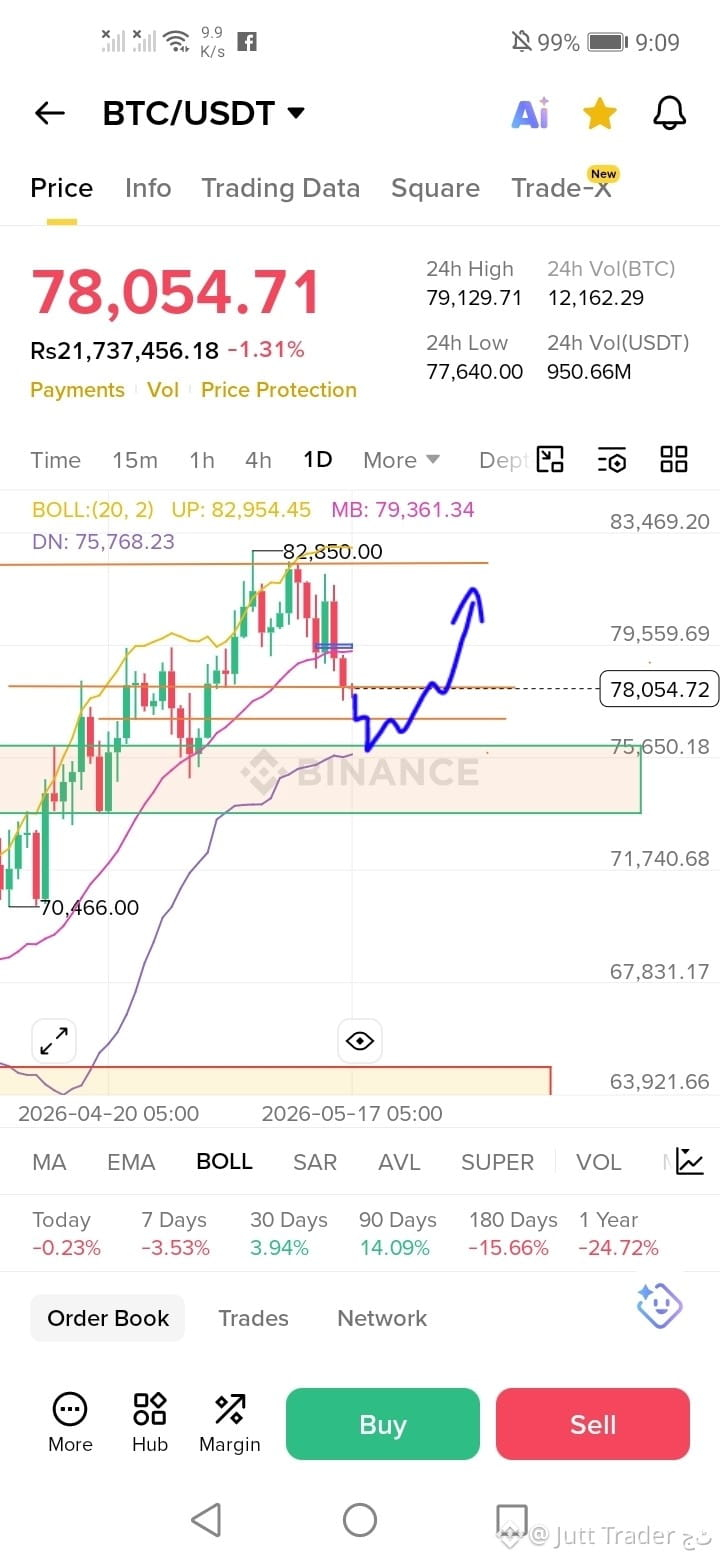
Task: Open the Margin trading icon
Action: pos(230,1423)
